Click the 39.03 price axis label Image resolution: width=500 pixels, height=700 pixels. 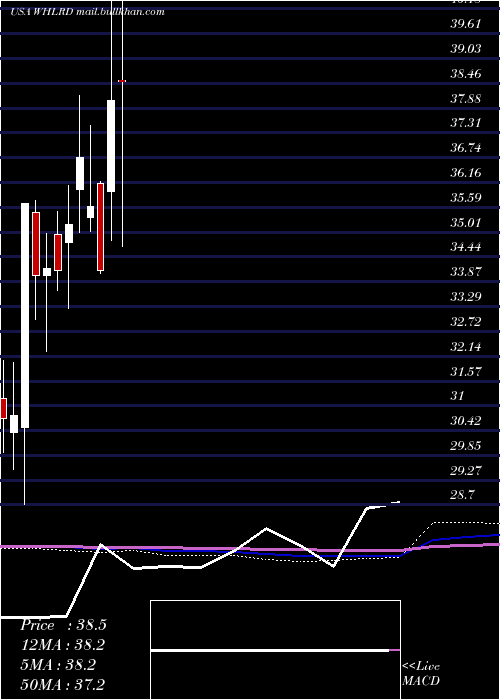click(466, 48)
